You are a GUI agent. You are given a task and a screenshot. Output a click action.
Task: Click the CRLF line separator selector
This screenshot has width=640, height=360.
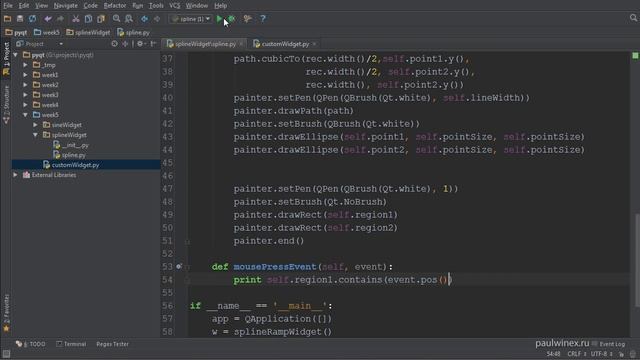click(x=576, y=354)
